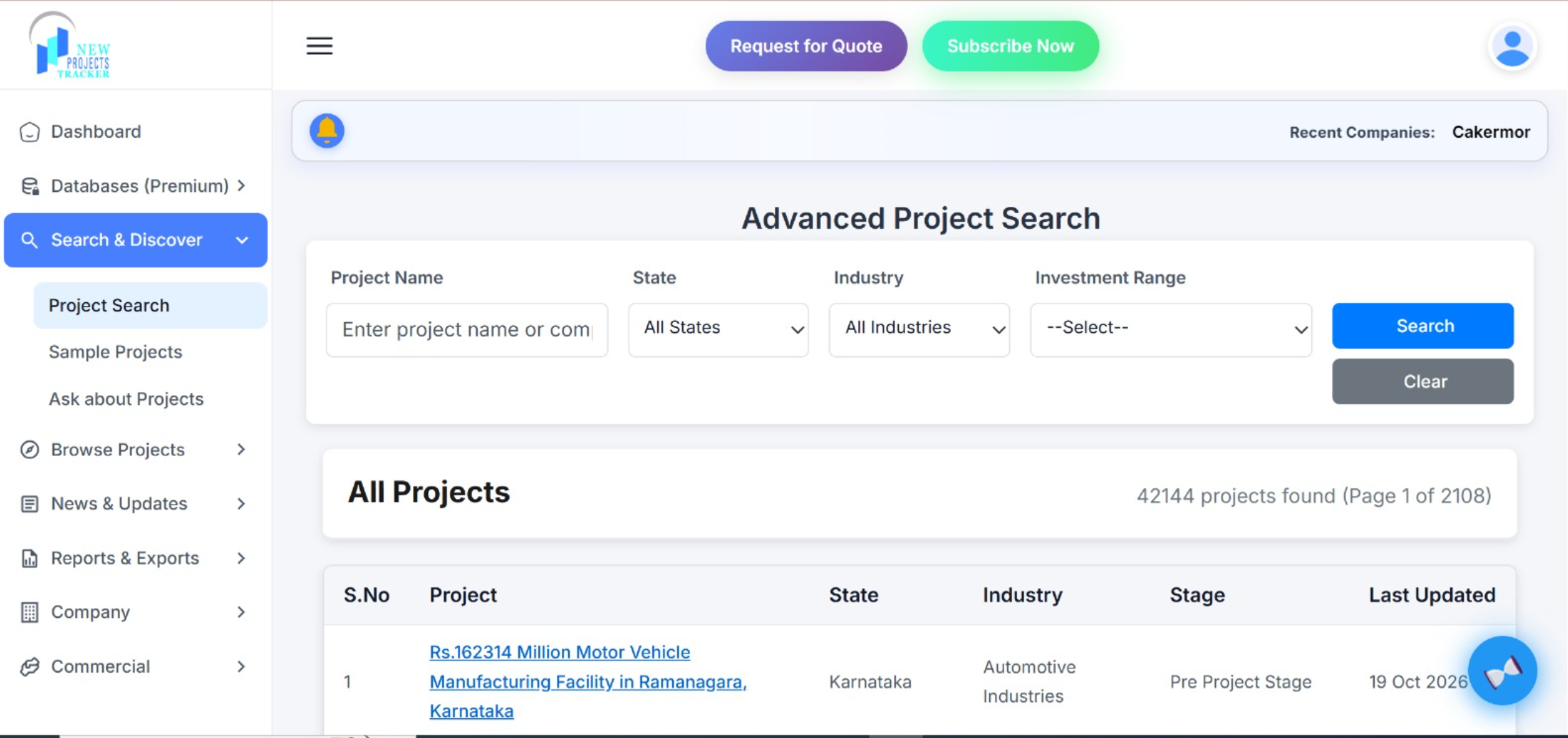
Task: Click the Industry column header
Action: (x=1022, y=595)
